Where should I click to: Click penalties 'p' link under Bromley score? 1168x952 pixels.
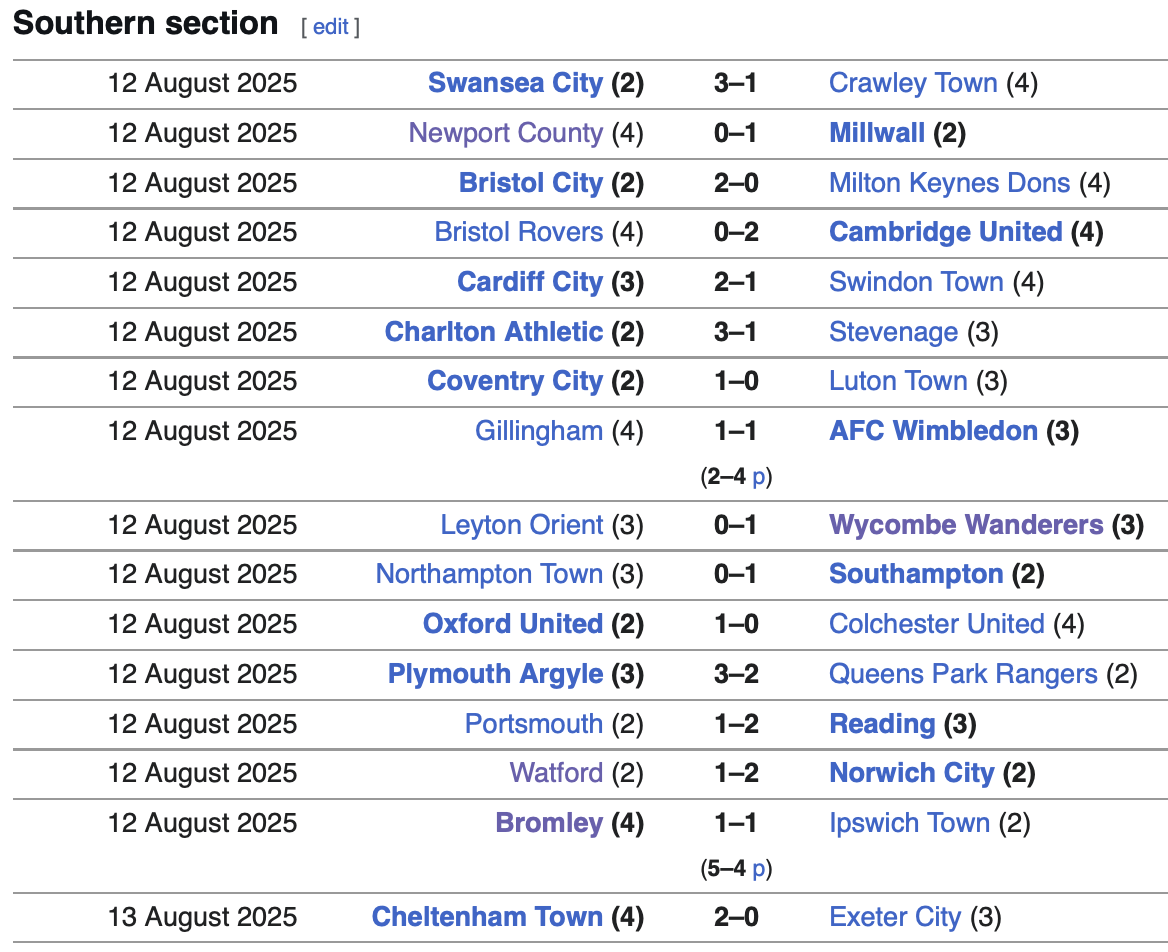coord(759,869)
